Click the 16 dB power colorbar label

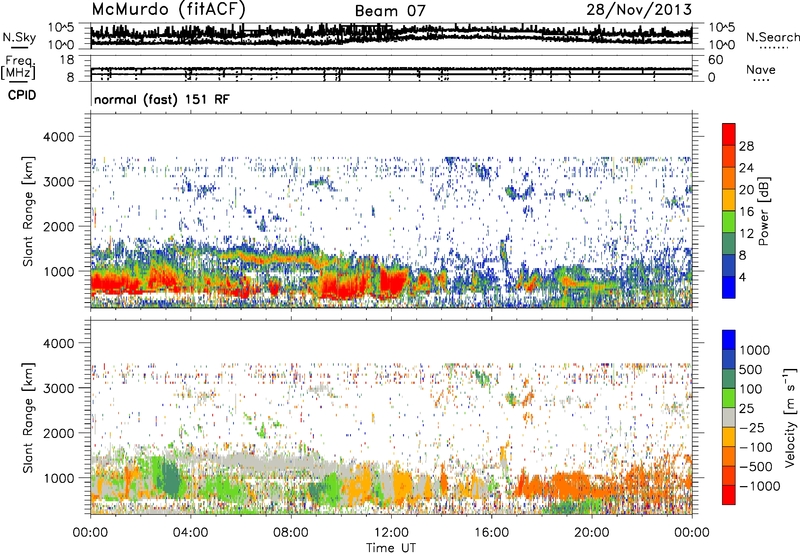pos(746,212)
